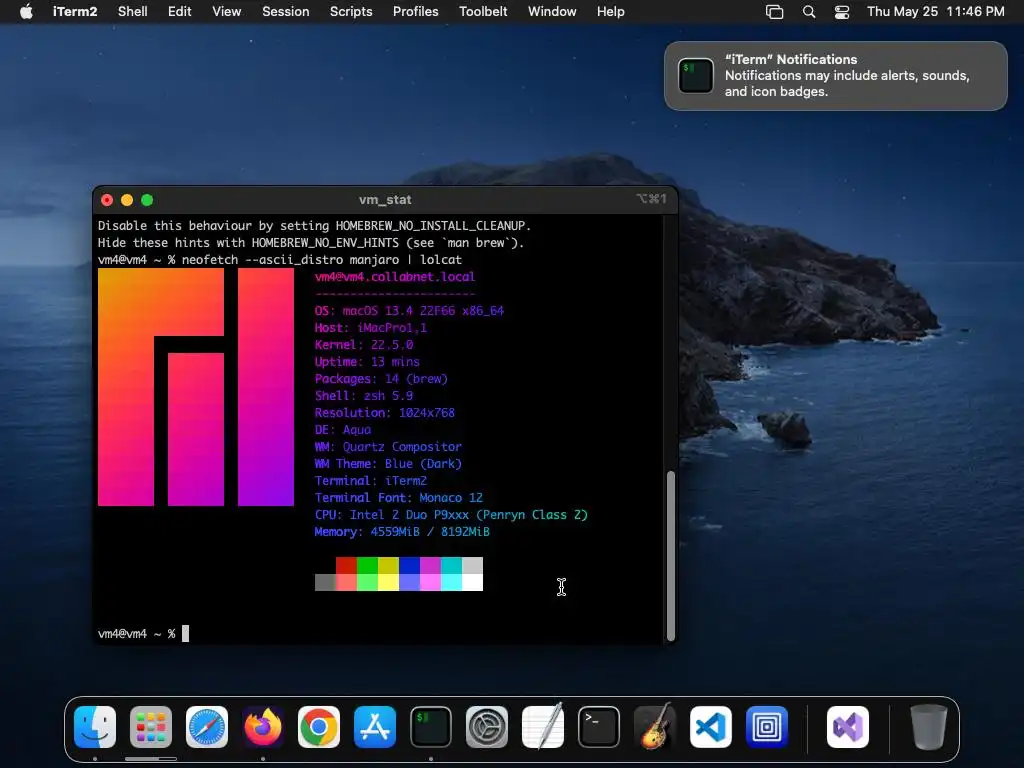Open the Edit menu
Screen dimensions: 1024x768
[180, 11]
